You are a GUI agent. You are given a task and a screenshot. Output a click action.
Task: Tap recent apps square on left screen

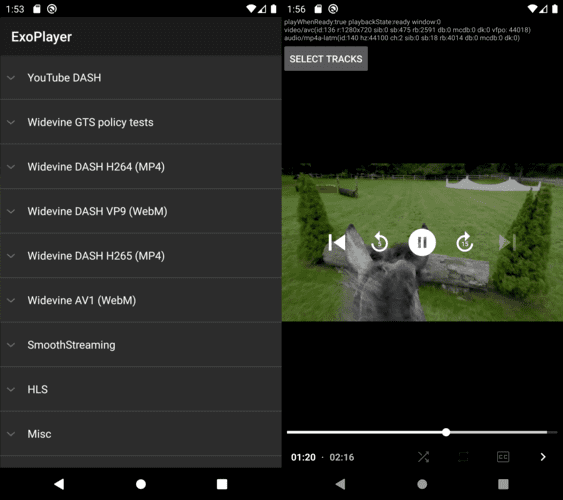click(222, 484)
